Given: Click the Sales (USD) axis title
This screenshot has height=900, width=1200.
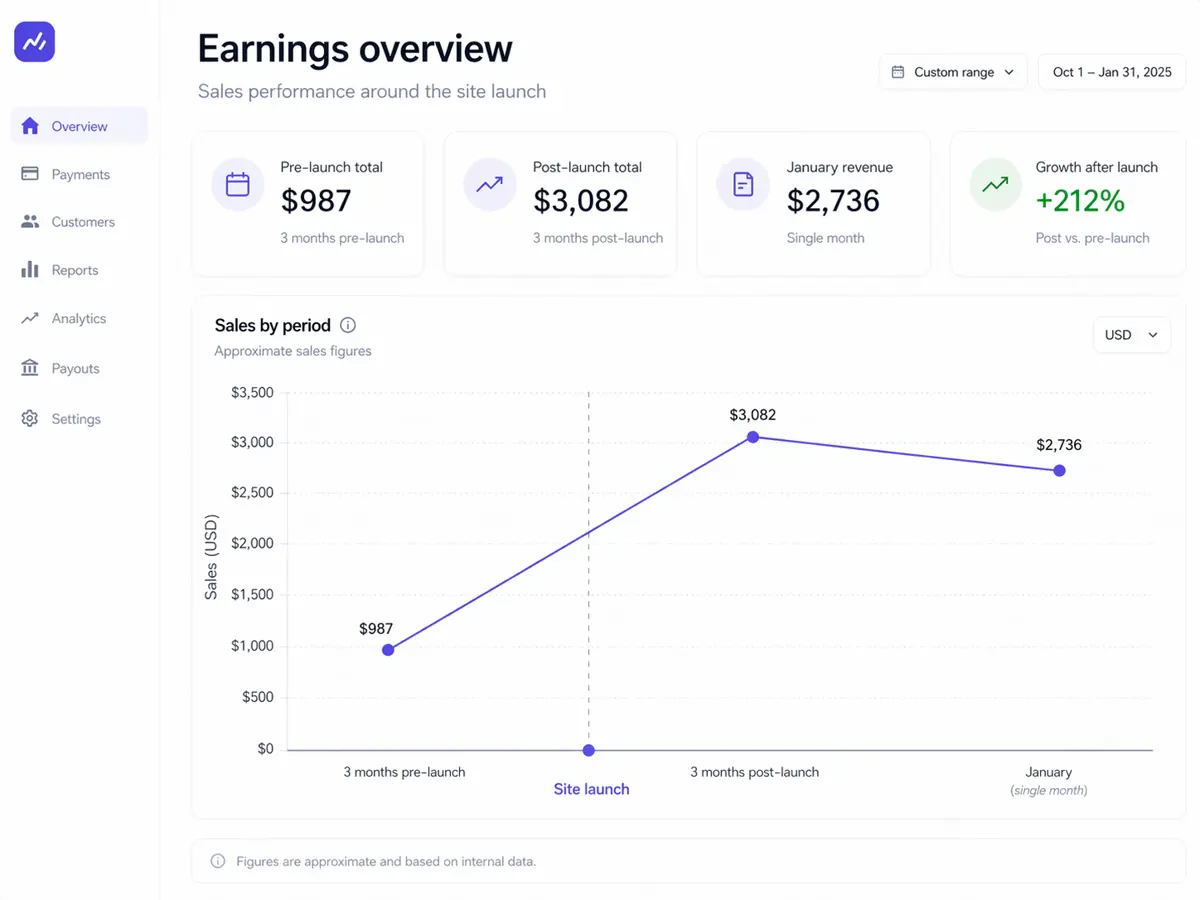Looking at the screenshot, I should [x=211, y=557].
